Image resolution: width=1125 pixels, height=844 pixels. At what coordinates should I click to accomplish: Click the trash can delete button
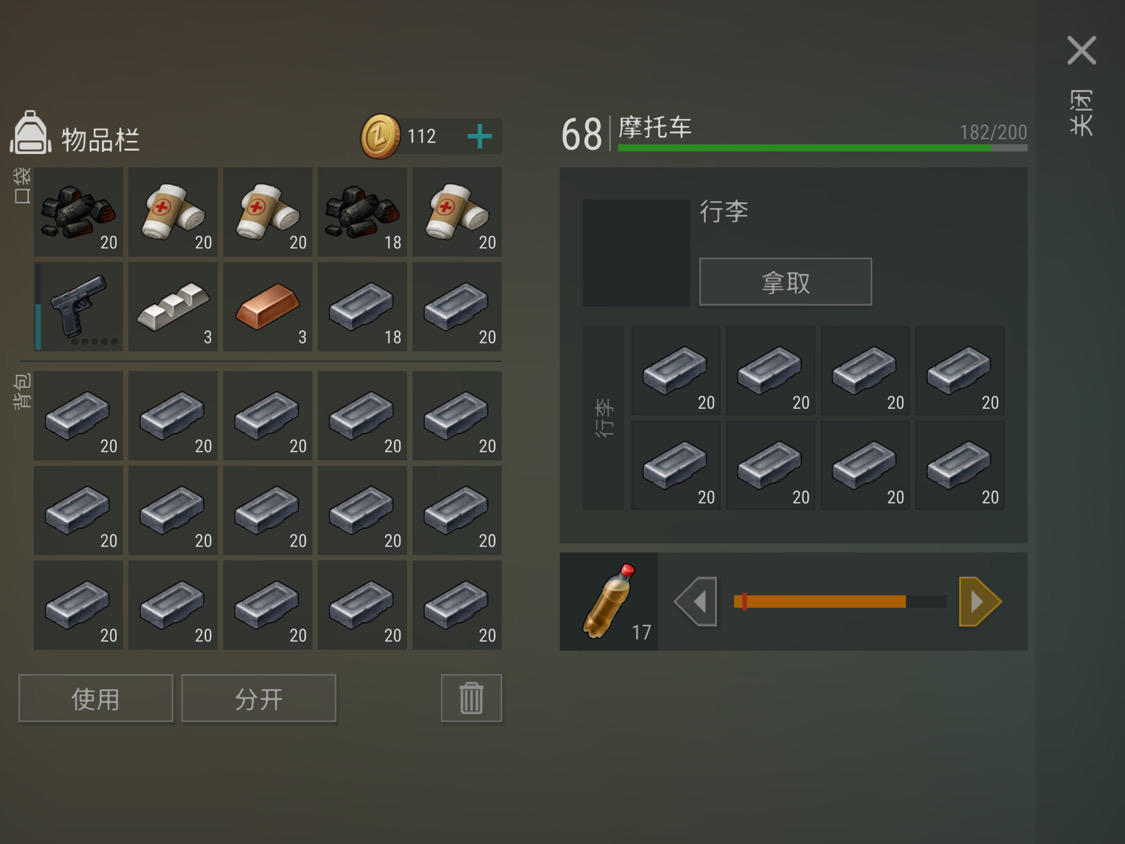(471, 698)
